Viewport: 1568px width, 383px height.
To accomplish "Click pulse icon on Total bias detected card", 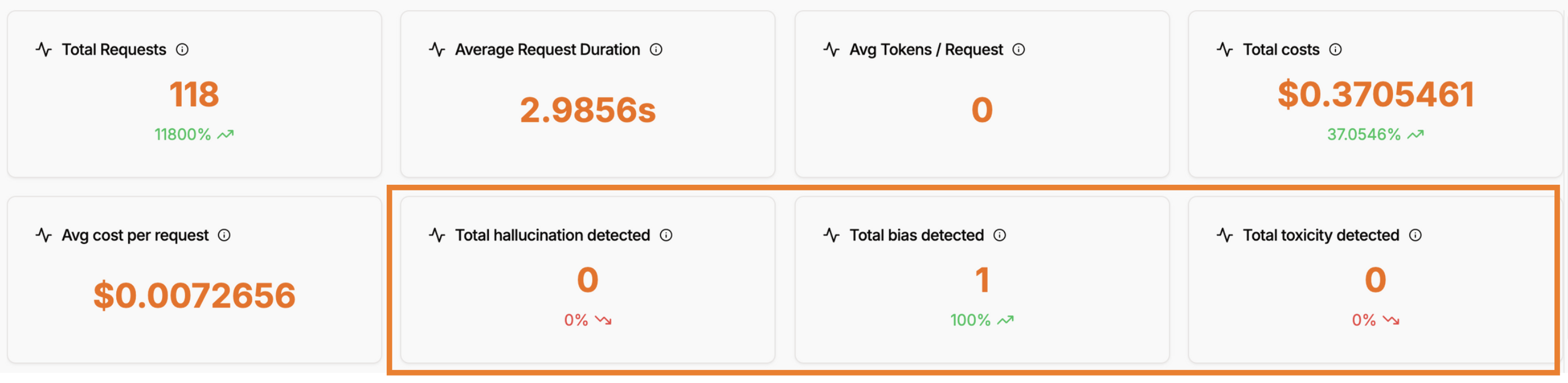I will [x=831, y=235].
